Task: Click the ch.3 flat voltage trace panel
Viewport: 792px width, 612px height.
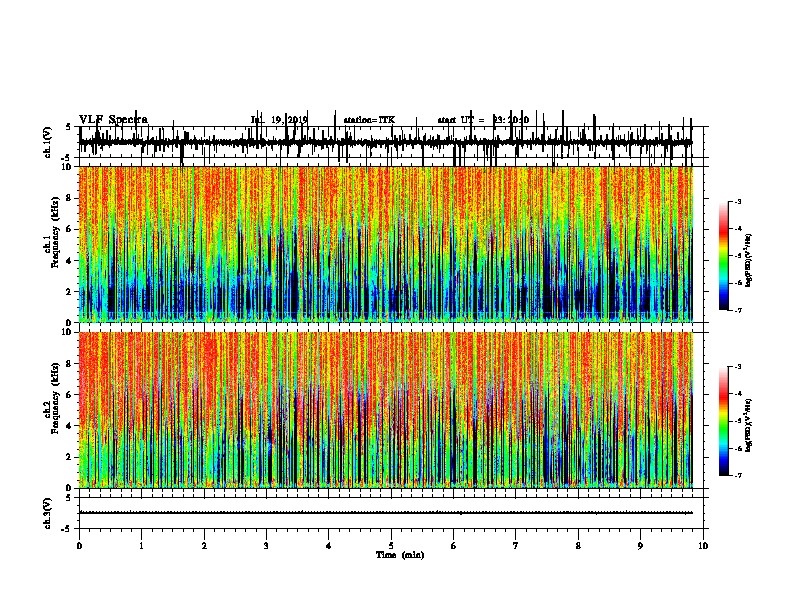Action: [391, 513]
